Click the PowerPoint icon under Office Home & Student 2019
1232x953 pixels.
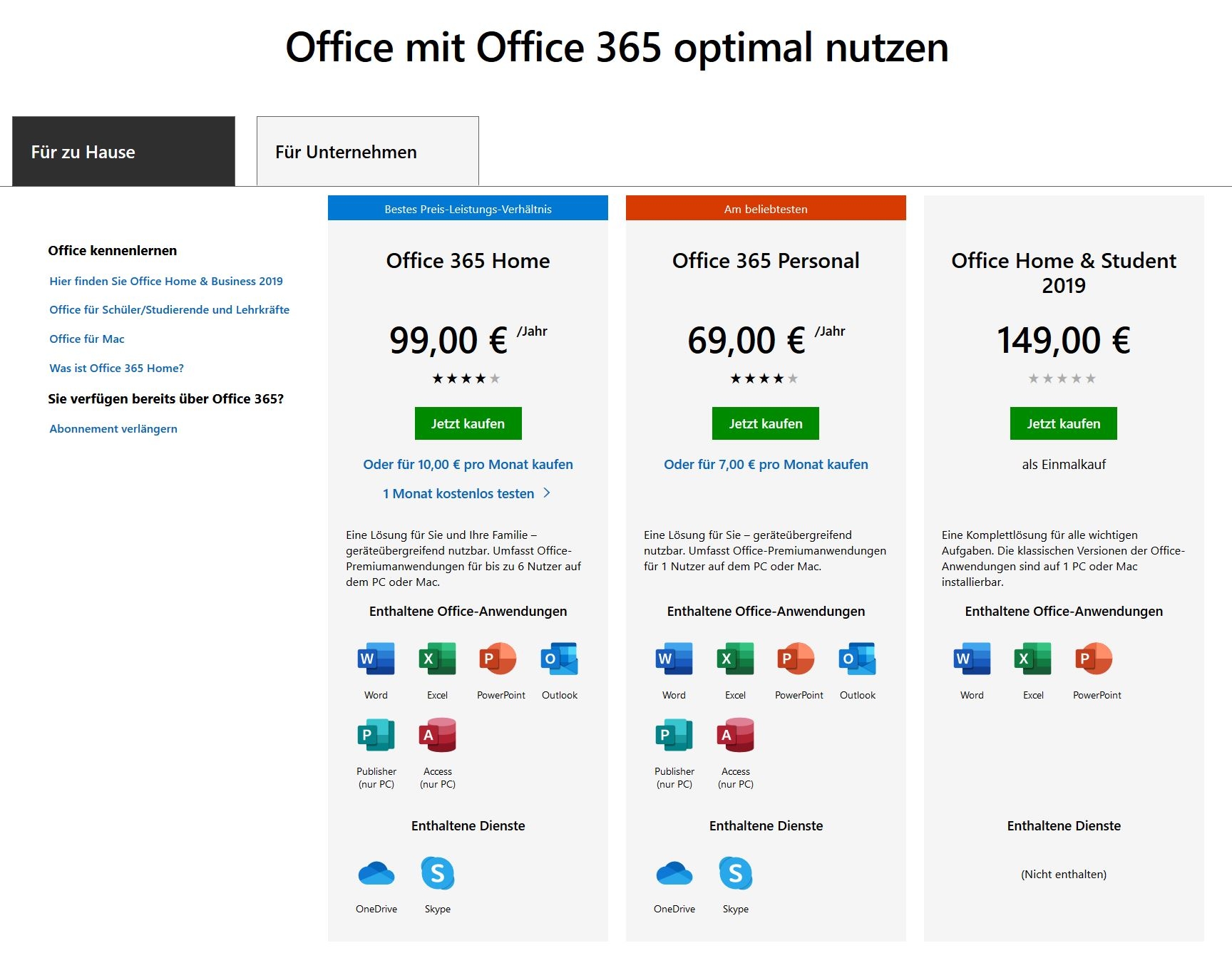1094,659
